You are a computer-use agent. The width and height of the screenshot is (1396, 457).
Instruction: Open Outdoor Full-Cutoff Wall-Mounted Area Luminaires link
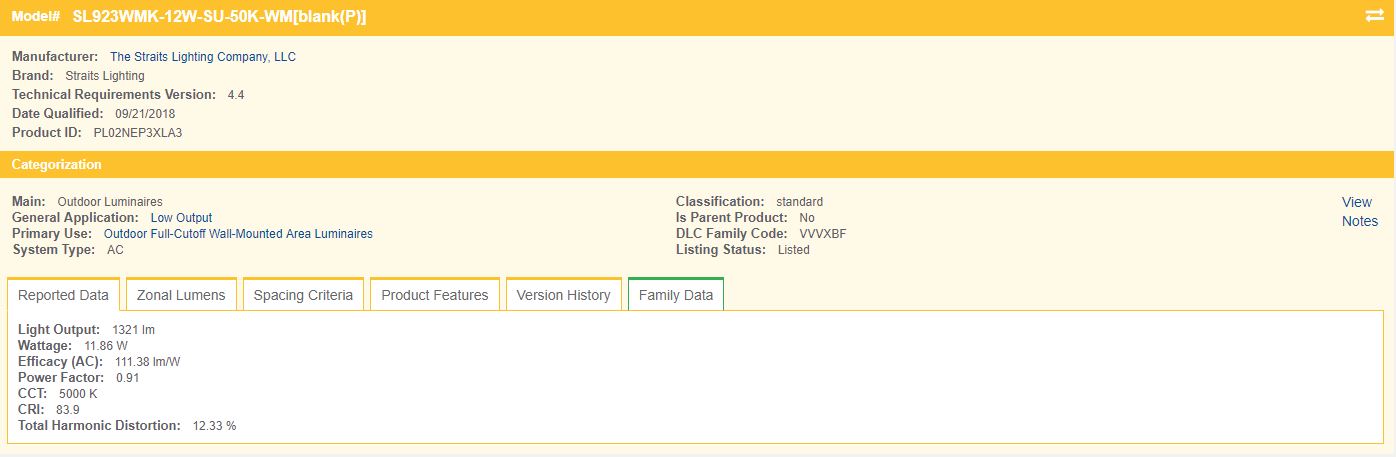pos(238,234)
